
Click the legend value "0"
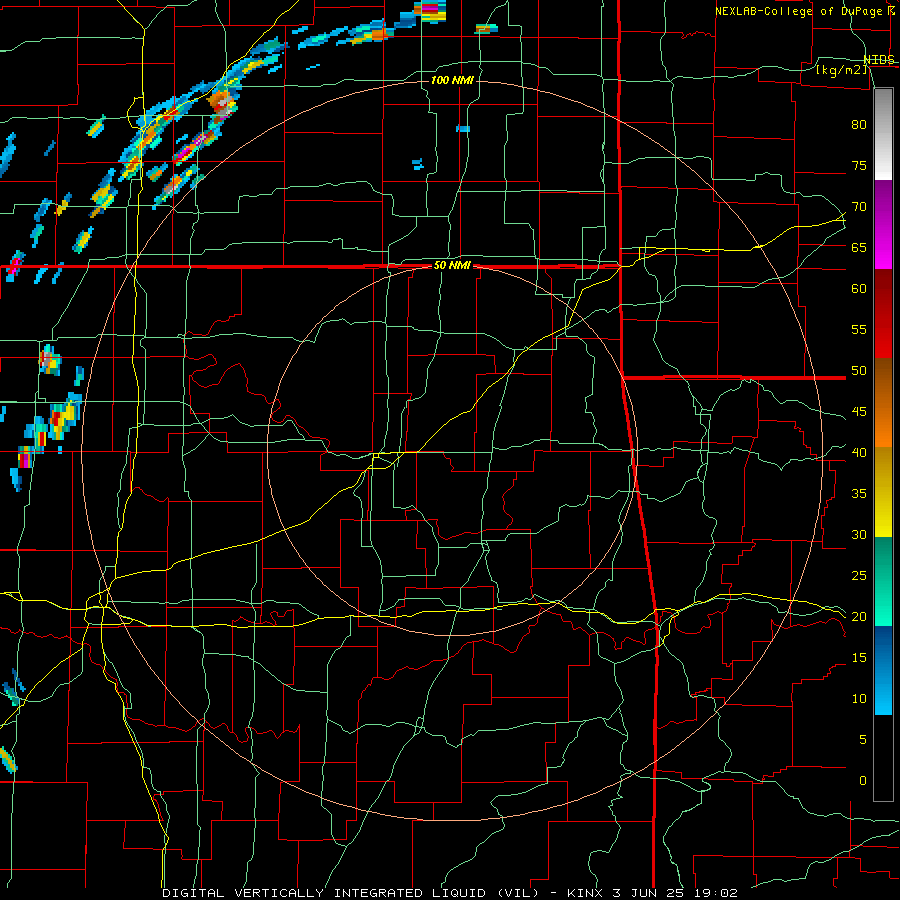[862, 781]
